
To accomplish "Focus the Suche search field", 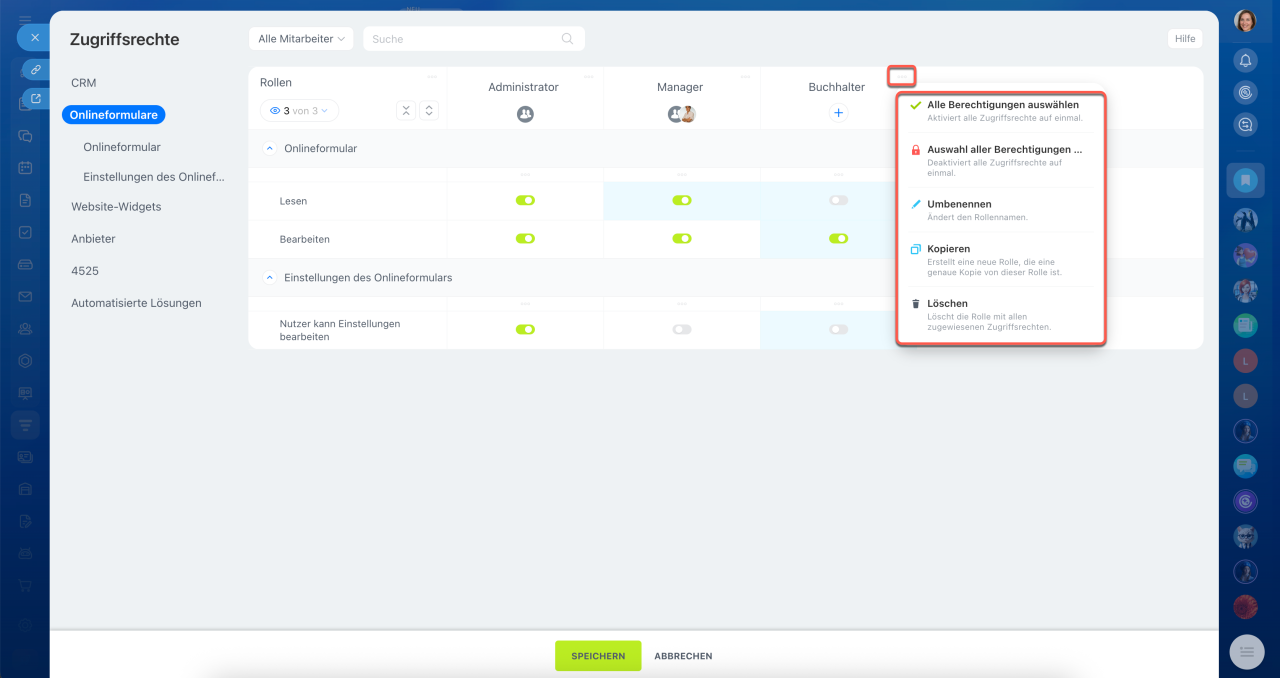I will click(474, 39).
